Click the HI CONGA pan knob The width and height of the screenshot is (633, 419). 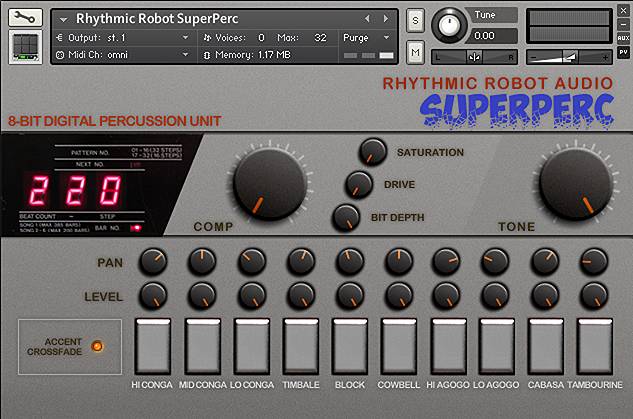153,262
